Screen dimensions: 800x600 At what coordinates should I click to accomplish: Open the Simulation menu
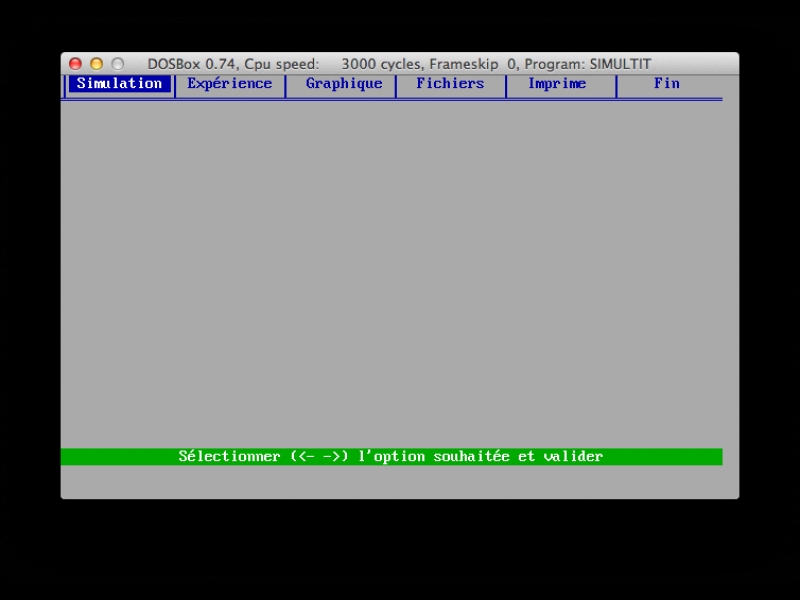[119, 84]
